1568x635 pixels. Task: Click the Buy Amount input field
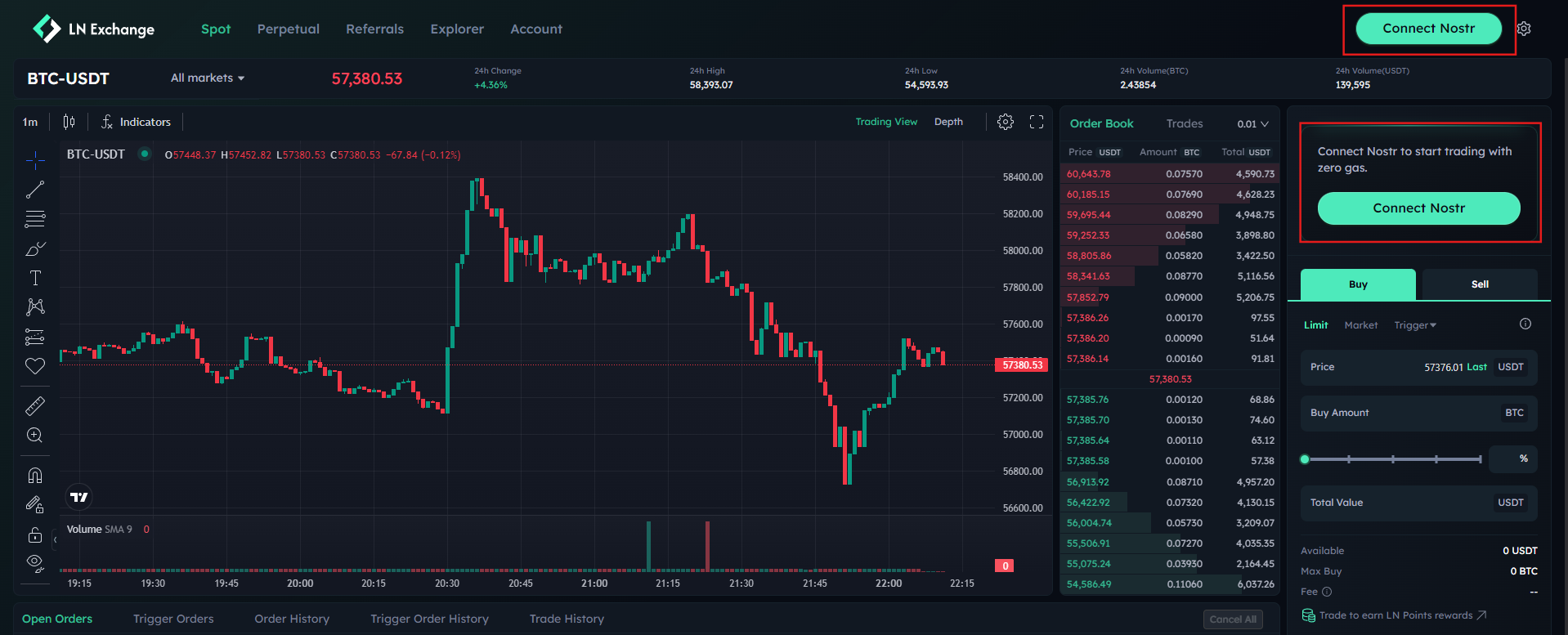(1419, 414)
